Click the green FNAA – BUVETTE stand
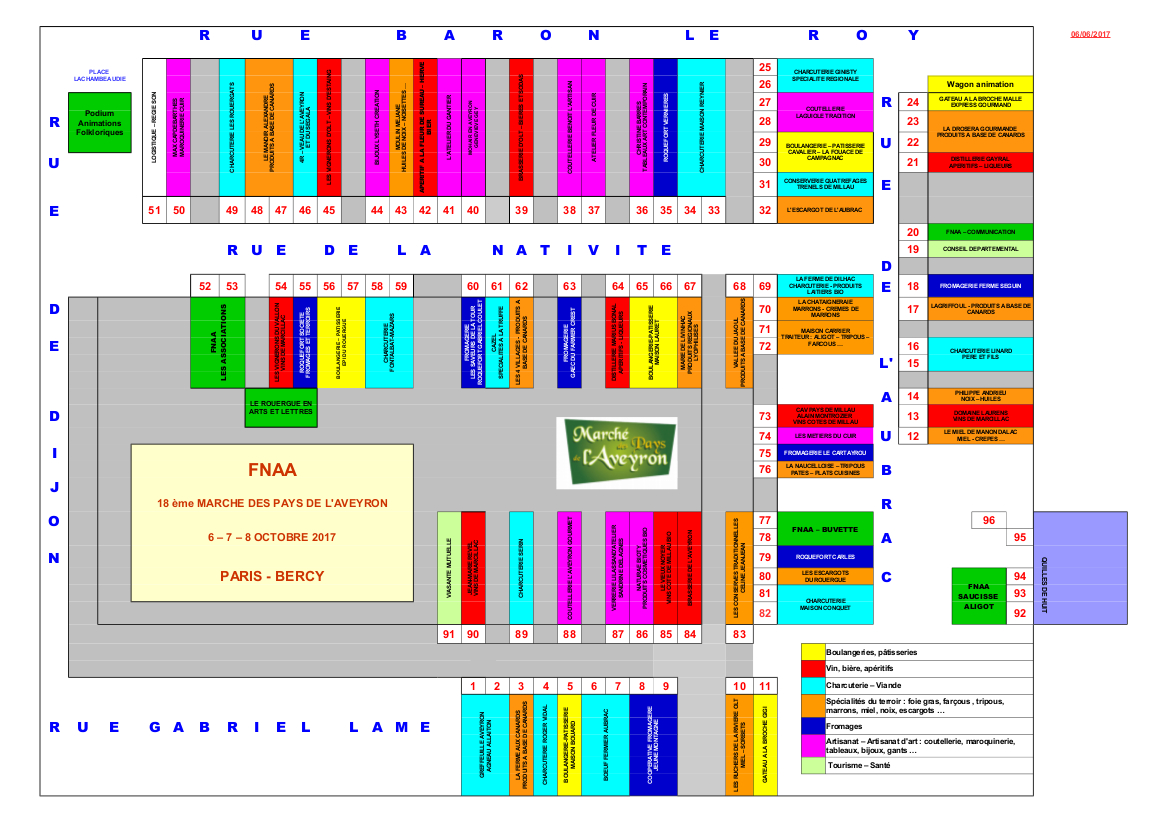Viewport: 1169px width, 826px height. click(825, 529)
